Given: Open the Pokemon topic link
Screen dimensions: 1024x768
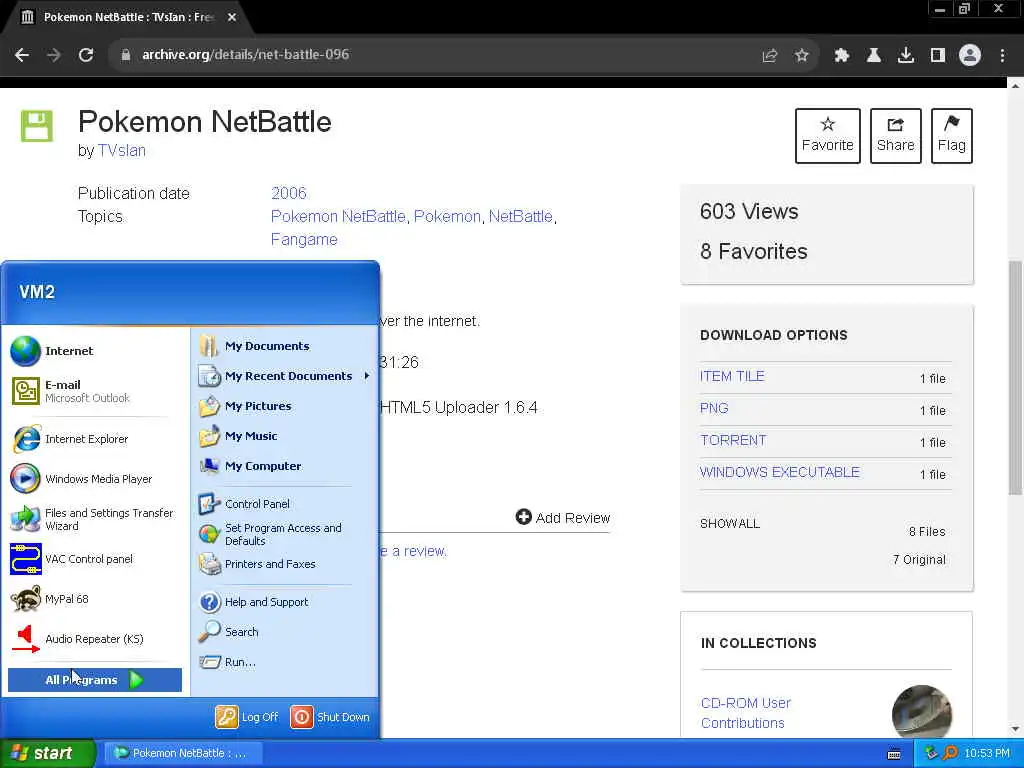Looking at the screenshot, I should [447, 216].
